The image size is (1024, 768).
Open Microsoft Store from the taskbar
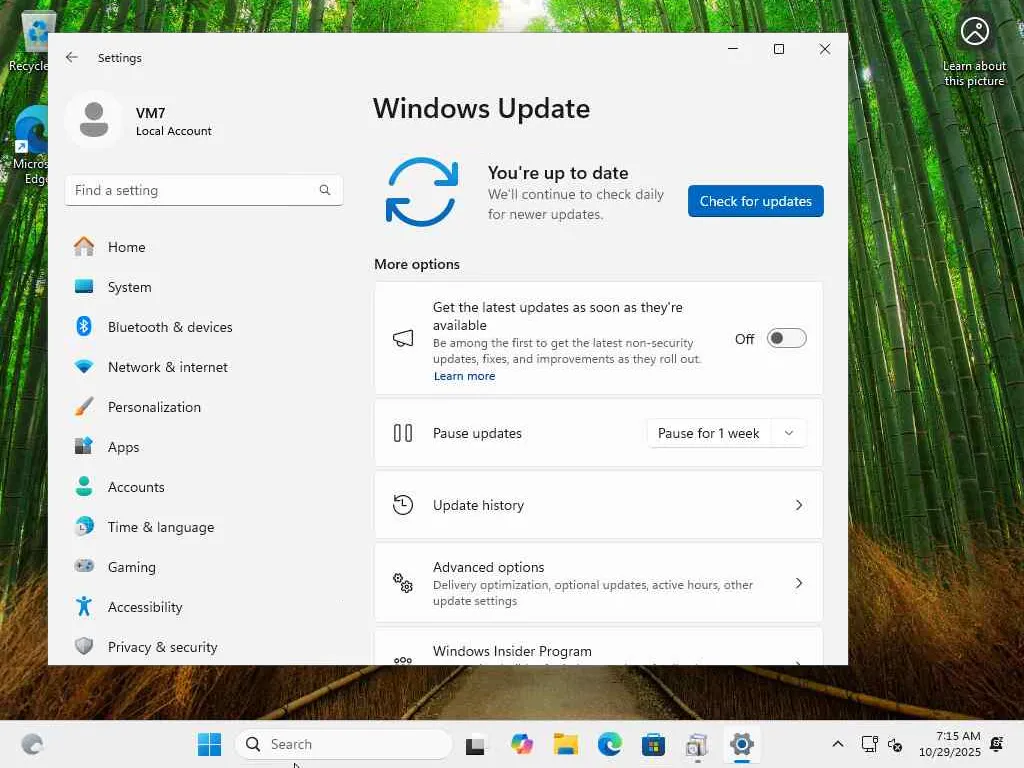coord(653,744)
